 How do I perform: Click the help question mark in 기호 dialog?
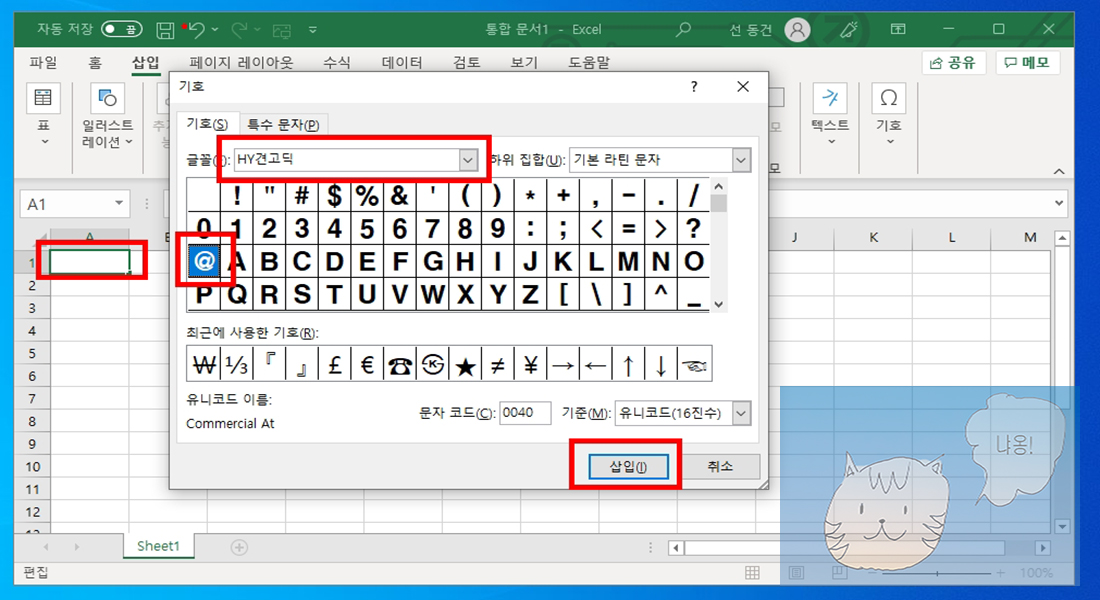click(x=694, y=87)
